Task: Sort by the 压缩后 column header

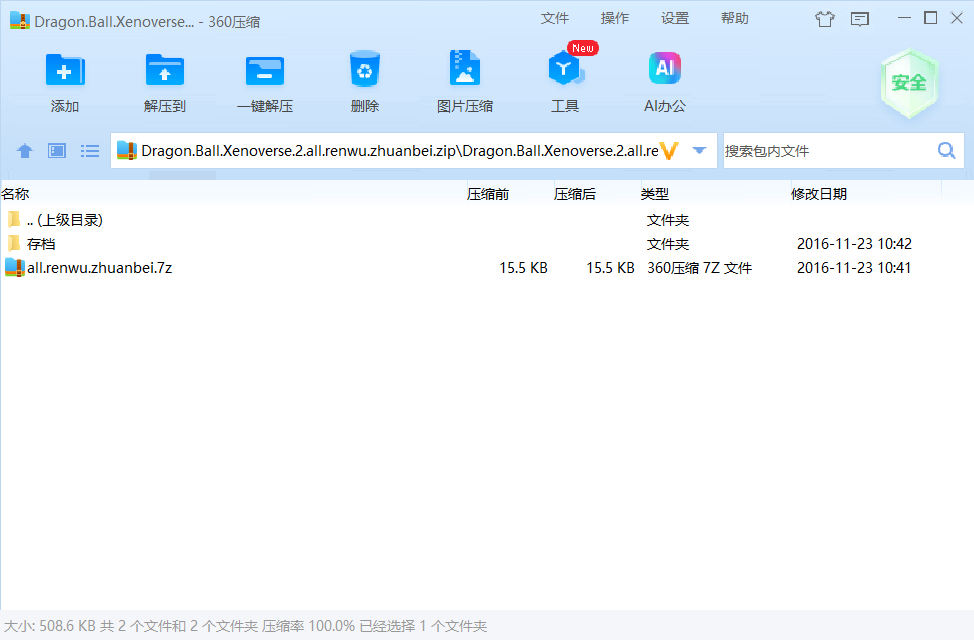Action: pyautogui.click(x=596, y=194)
